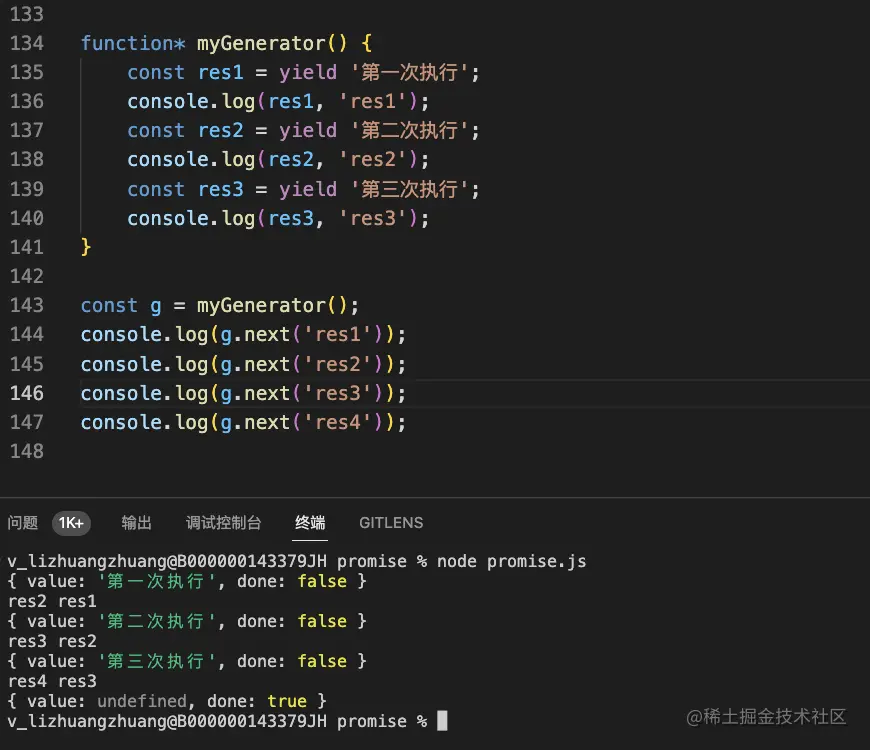Click terminal command 'node promise.js'

coord(512,561)
